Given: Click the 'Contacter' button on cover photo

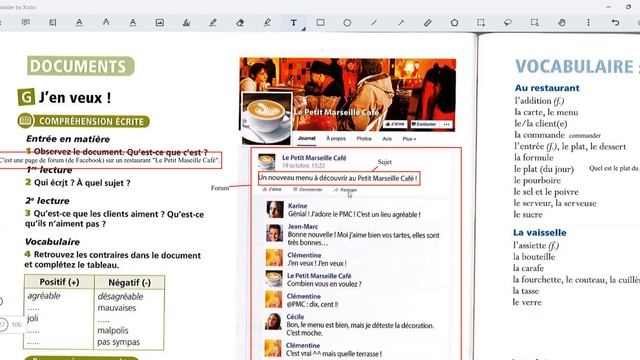Looking at the screenshot, I should coord(424,124).
